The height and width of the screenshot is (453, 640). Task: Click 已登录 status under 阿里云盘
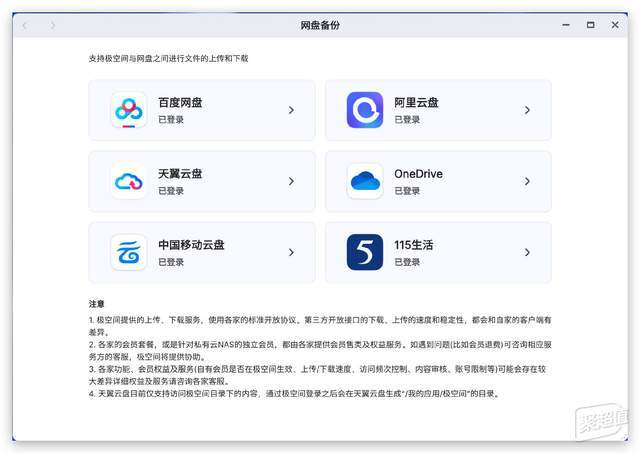(407, 120)
